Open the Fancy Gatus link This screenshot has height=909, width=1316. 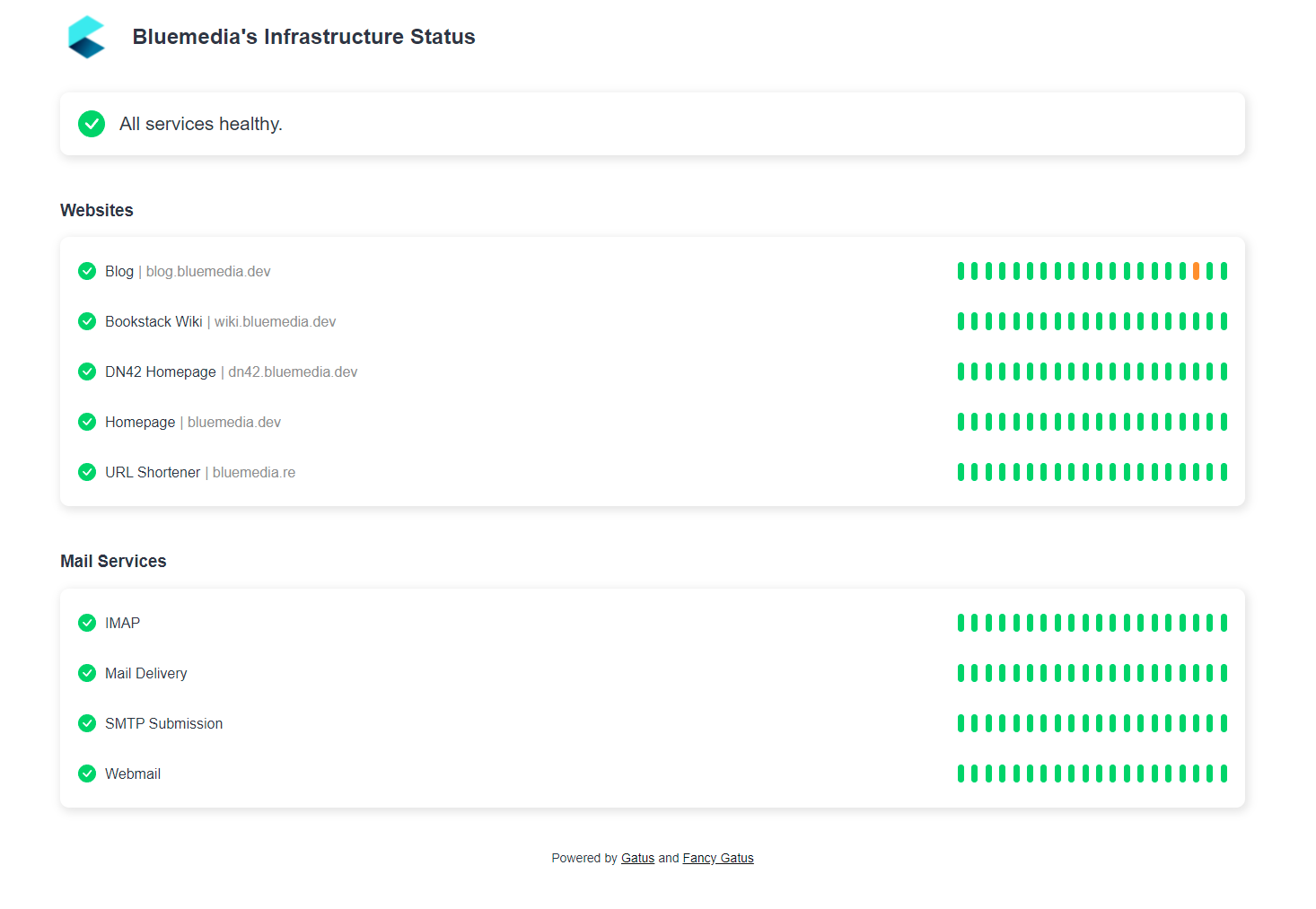click(718, 858)
